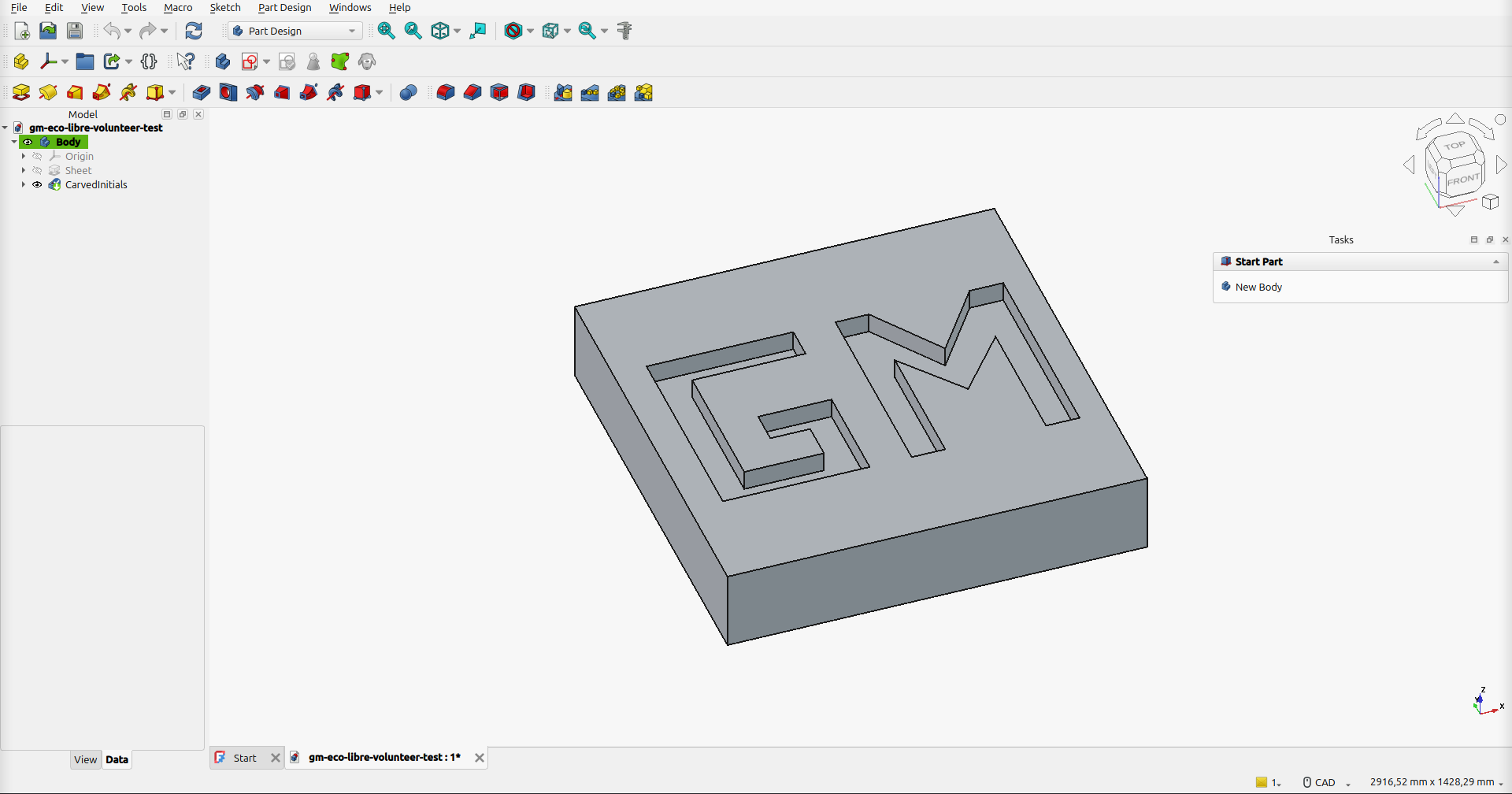
Task: Select the Hole tool icon
Action: 228,93
